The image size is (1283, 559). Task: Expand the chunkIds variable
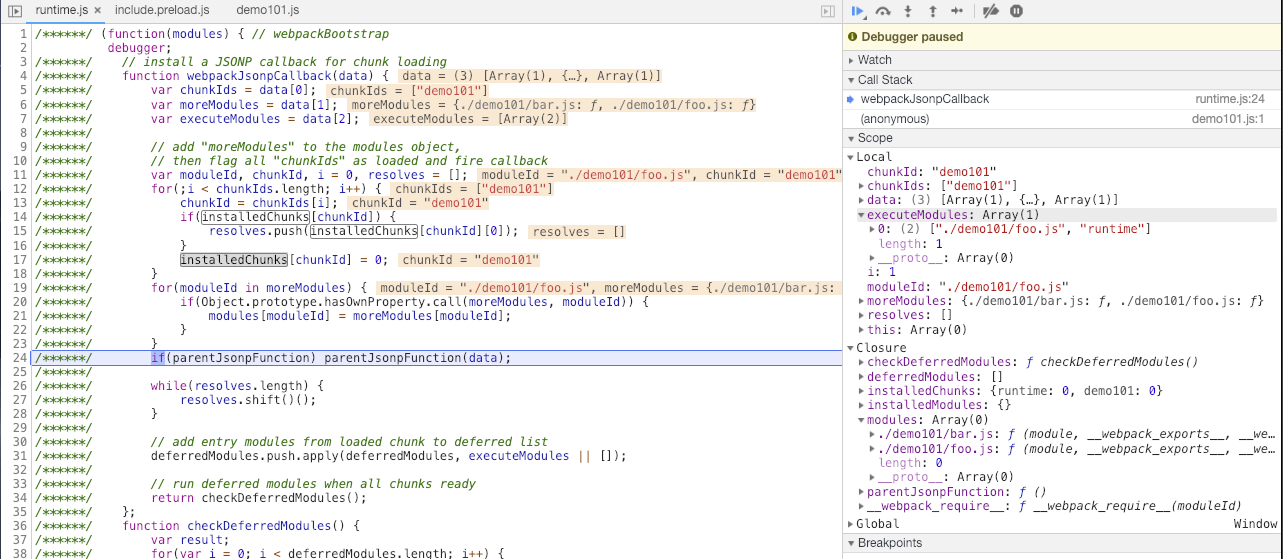(x=862, y=186)
